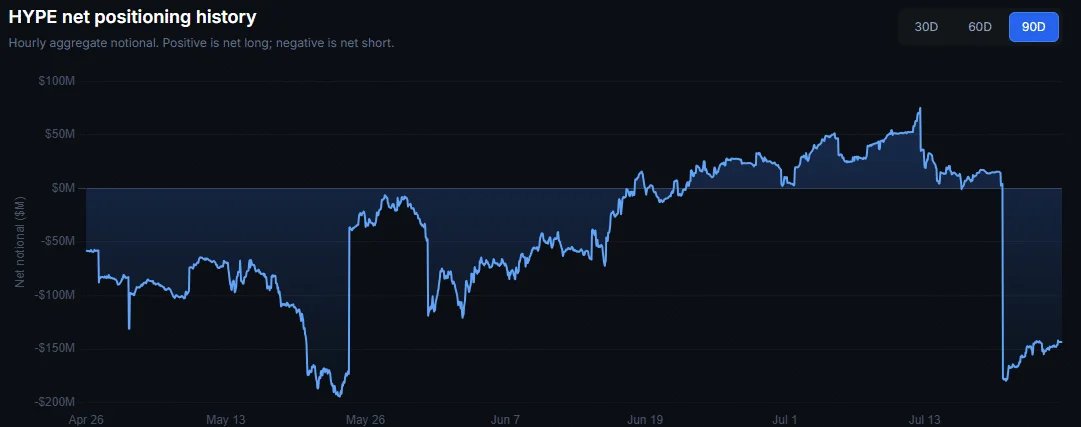1081x427 pixels.
Task: Click the Jul 1 date label
Action: [x=786, y=419]
